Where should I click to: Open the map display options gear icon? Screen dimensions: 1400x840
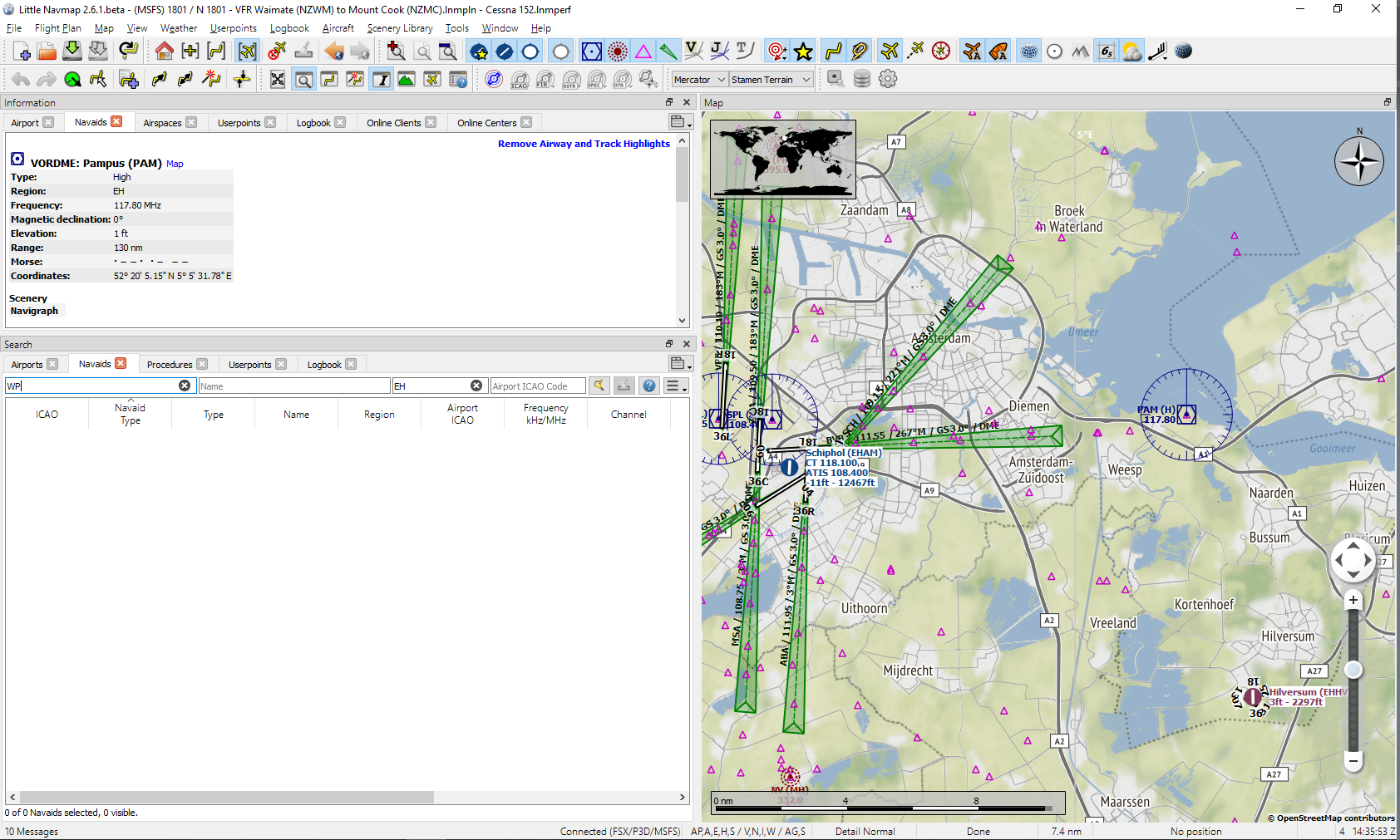click(887, 79)
